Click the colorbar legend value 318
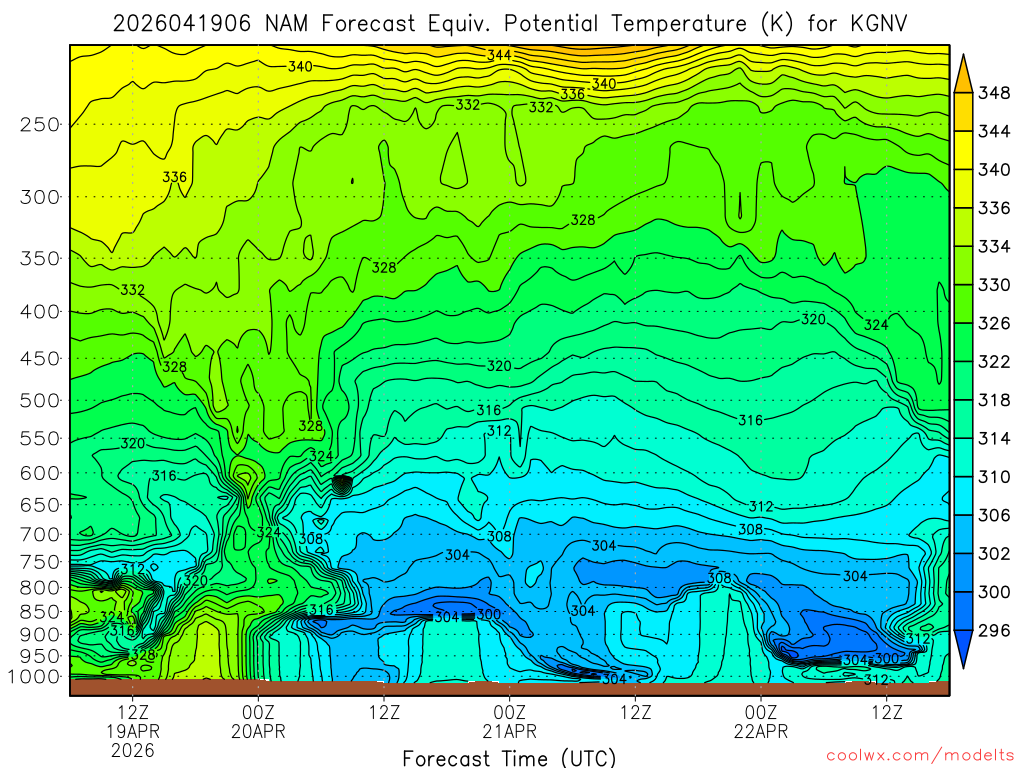The width and height of the screenshot is (1024, 768). tap(994, 400)
